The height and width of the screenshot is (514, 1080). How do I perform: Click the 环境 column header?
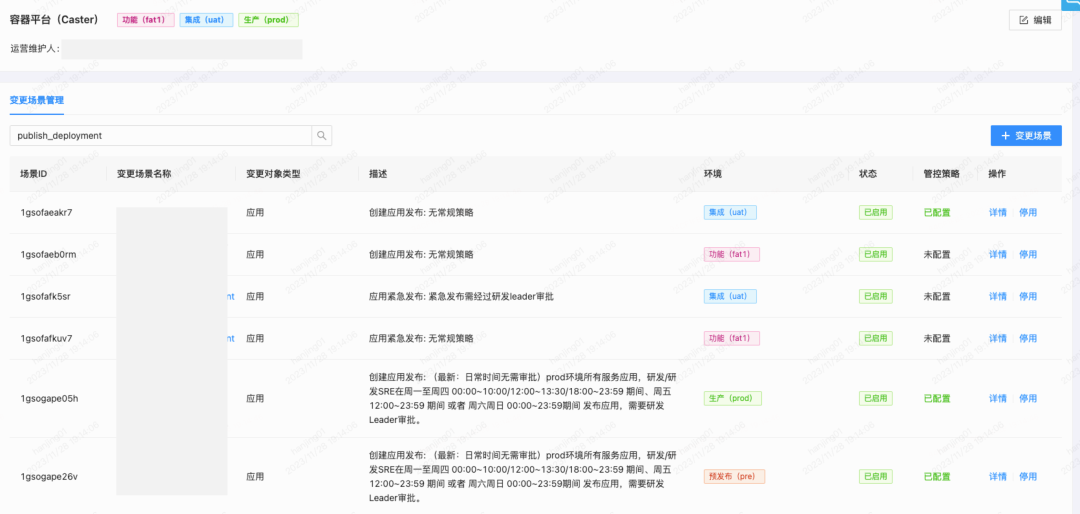tap(712, 174)
